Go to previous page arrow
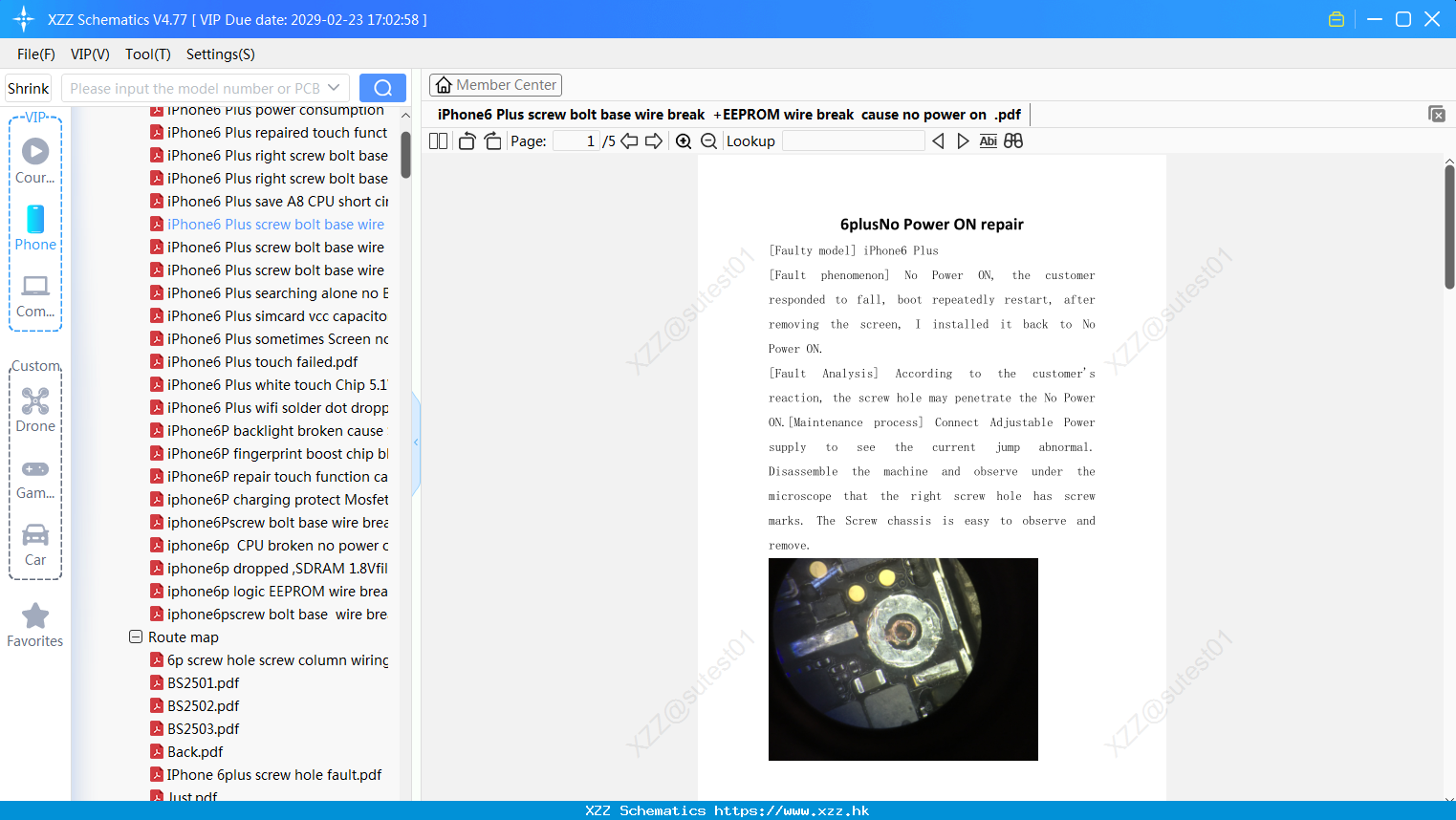This screenshot has height=820, width=1456. coord(629,141)
